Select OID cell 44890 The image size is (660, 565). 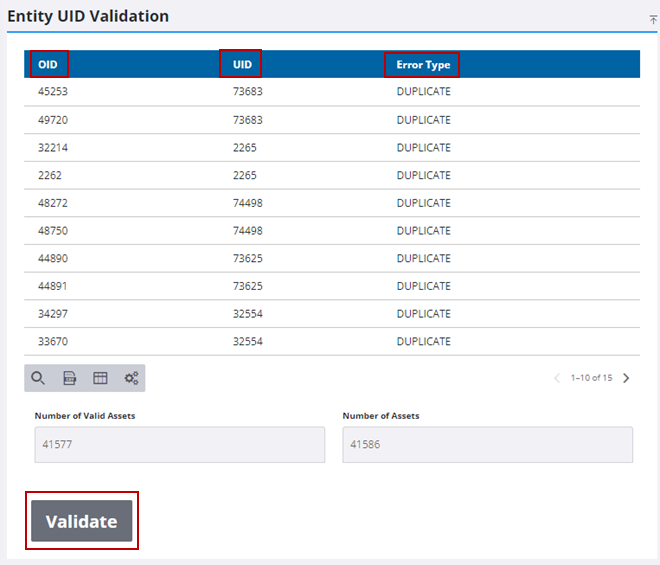click(x=53, y=258)
